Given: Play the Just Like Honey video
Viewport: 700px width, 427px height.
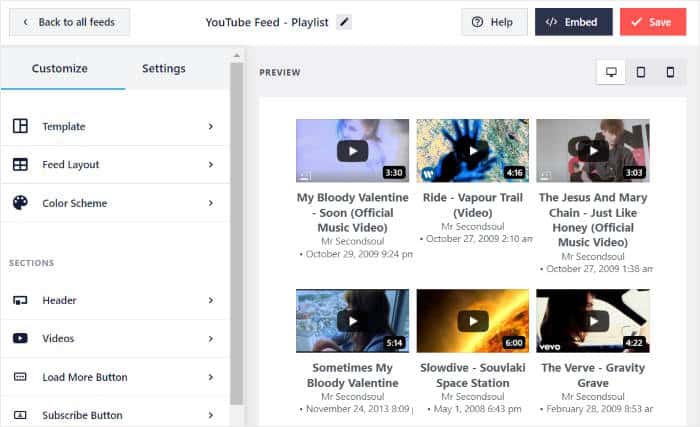Looking at the screenshot, I should point(593,151).
